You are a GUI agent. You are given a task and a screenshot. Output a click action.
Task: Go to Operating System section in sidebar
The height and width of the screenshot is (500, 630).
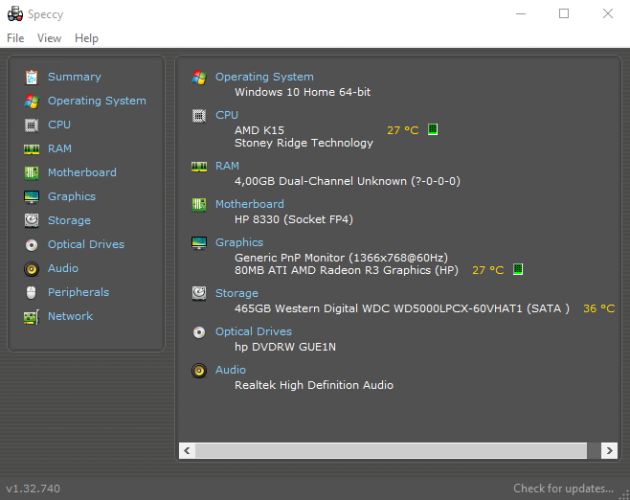[x=97, y=101]
